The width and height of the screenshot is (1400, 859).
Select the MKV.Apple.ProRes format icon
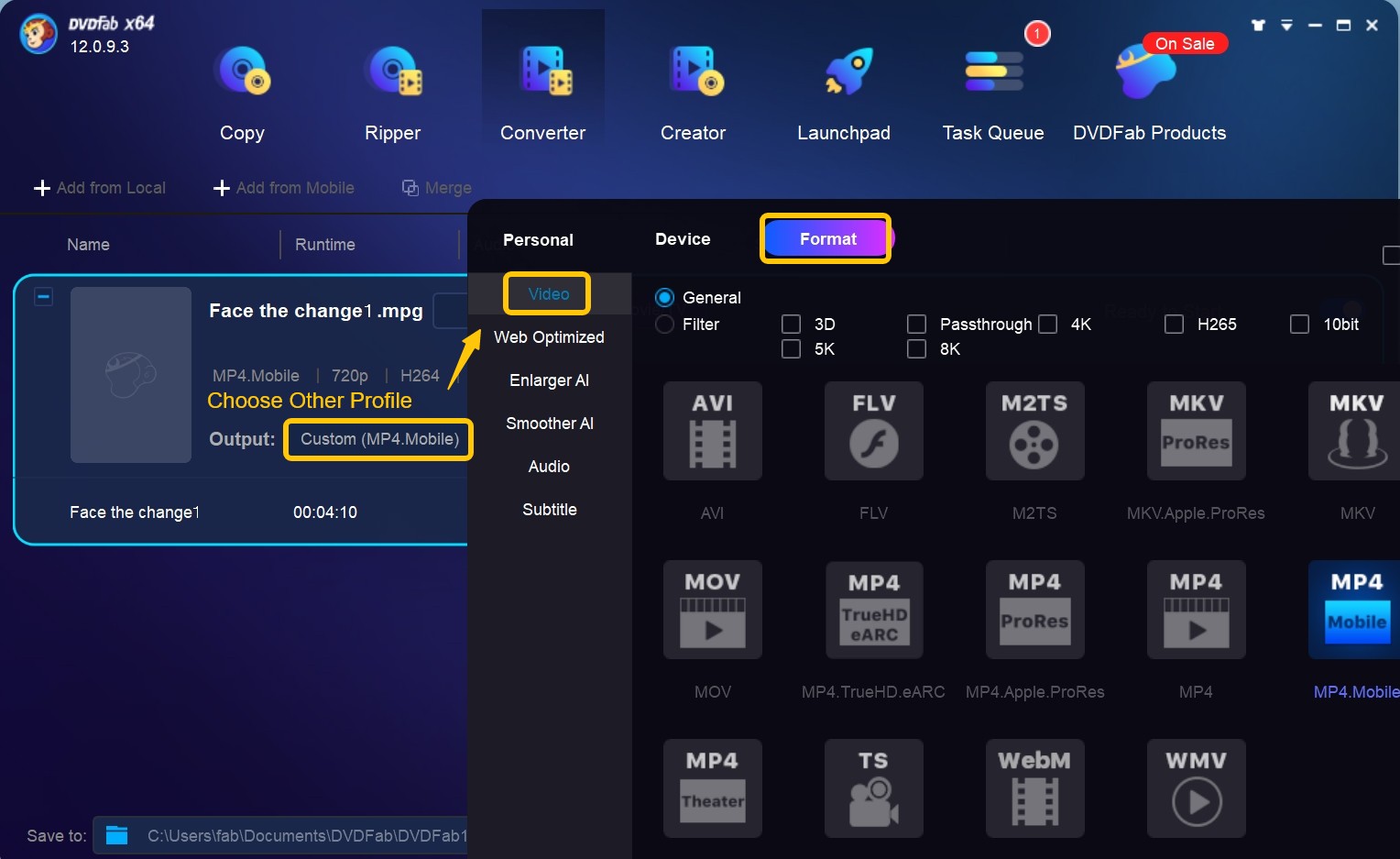point(1196,431)
